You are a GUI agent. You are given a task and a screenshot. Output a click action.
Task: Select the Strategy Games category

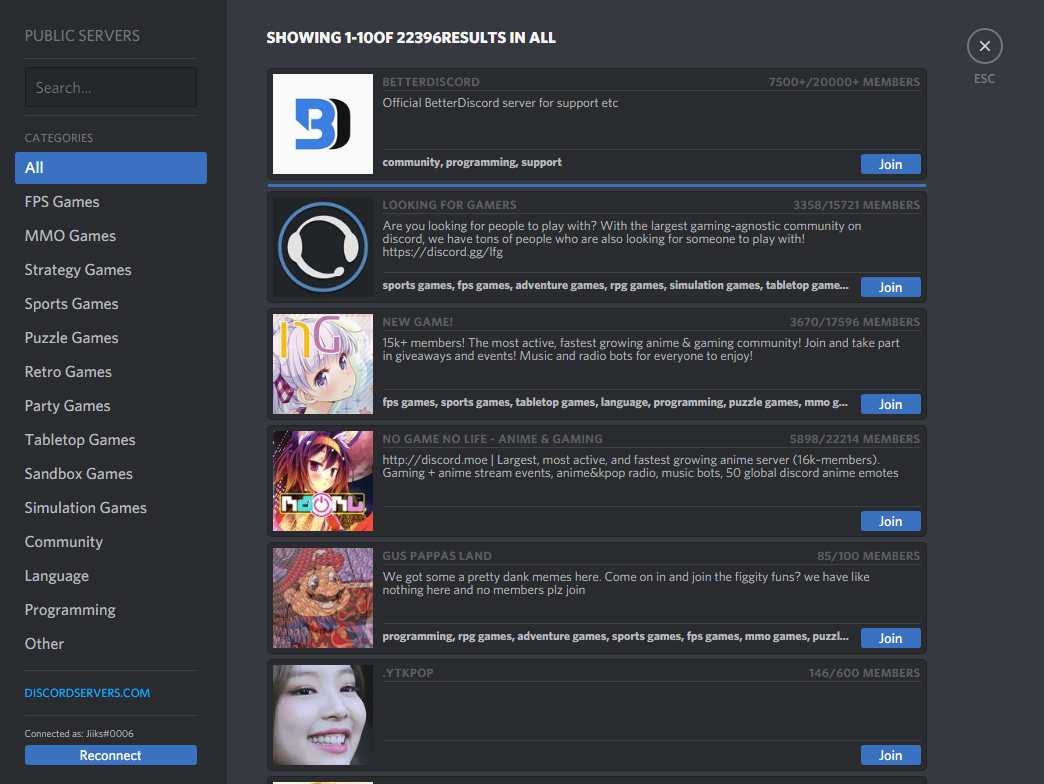point(111,270)
